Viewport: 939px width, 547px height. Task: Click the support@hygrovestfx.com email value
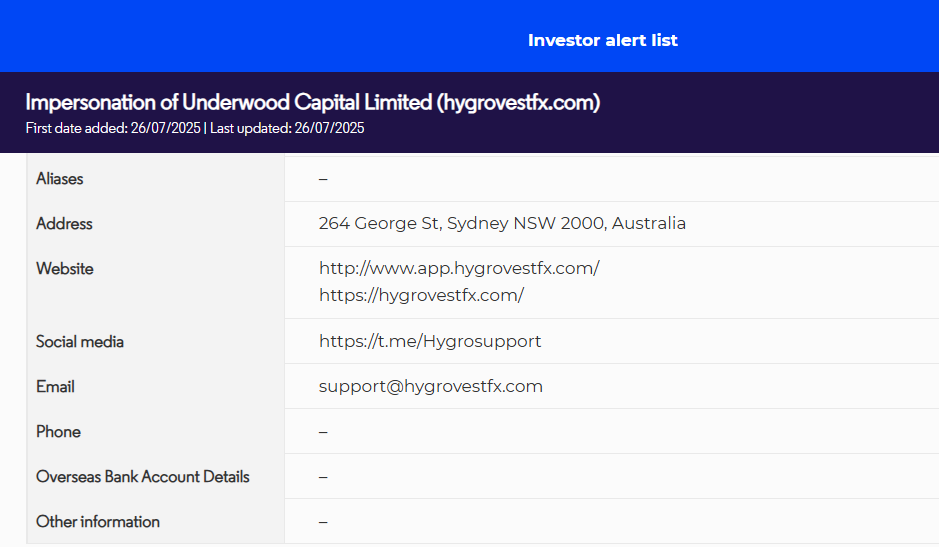tap(431, 386)
